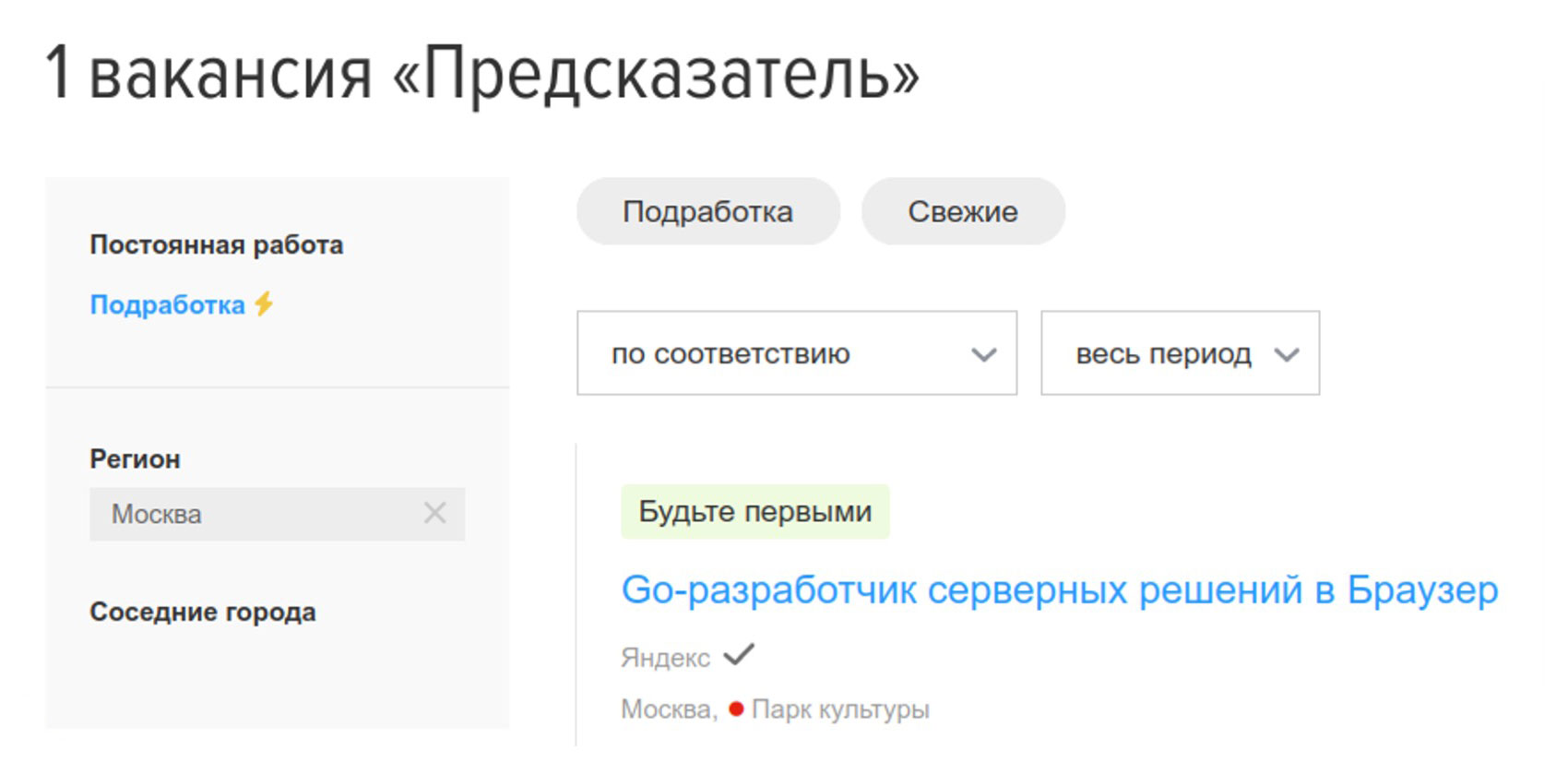The height and width of the screenshot is (762, 1568).
Task: Click the chevron arrow in the 'весь период' box
Action: (1287, 354)
